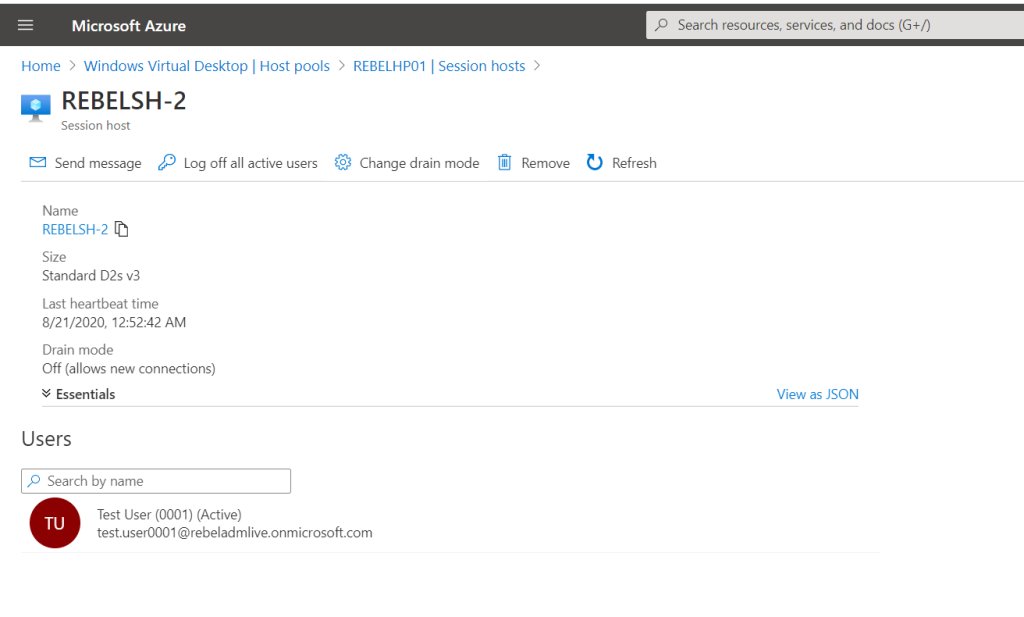The width and height of the screenshot is (1024, 617).
Task: Click the REBELSH-2 name link
Action: [x=75, y=229]
